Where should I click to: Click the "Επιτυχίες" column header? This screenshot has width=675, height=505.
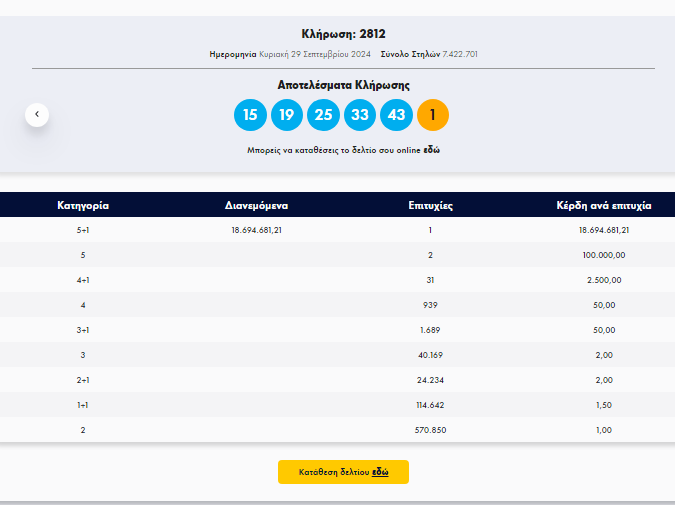pos(430,205)
